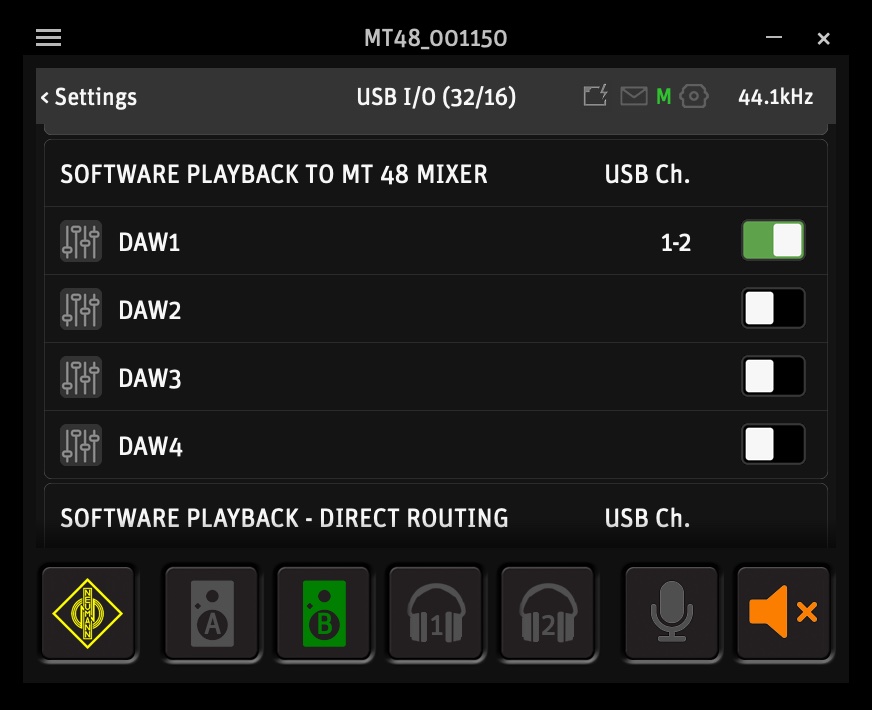Click the DAW4 channel label
872x710 pixels.
pos(150,446)
